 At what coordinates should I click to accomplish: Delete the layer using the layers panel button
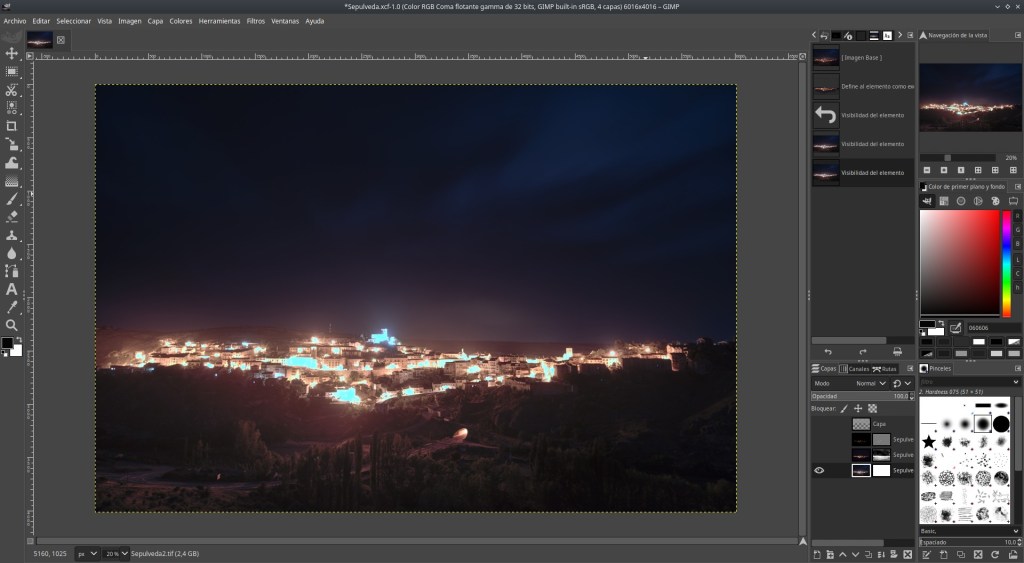906,554
